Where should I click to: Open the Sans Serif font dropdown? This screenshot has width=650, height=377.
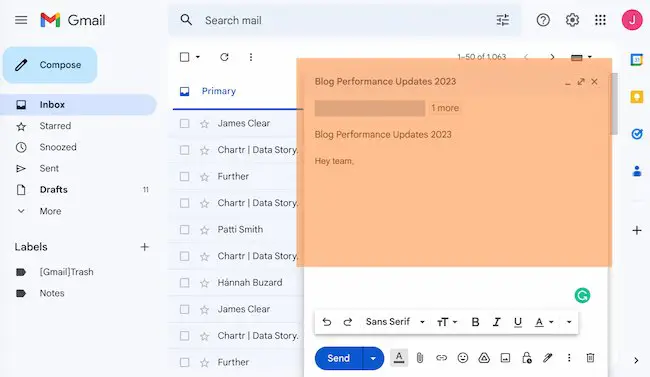tap(395, 322)
